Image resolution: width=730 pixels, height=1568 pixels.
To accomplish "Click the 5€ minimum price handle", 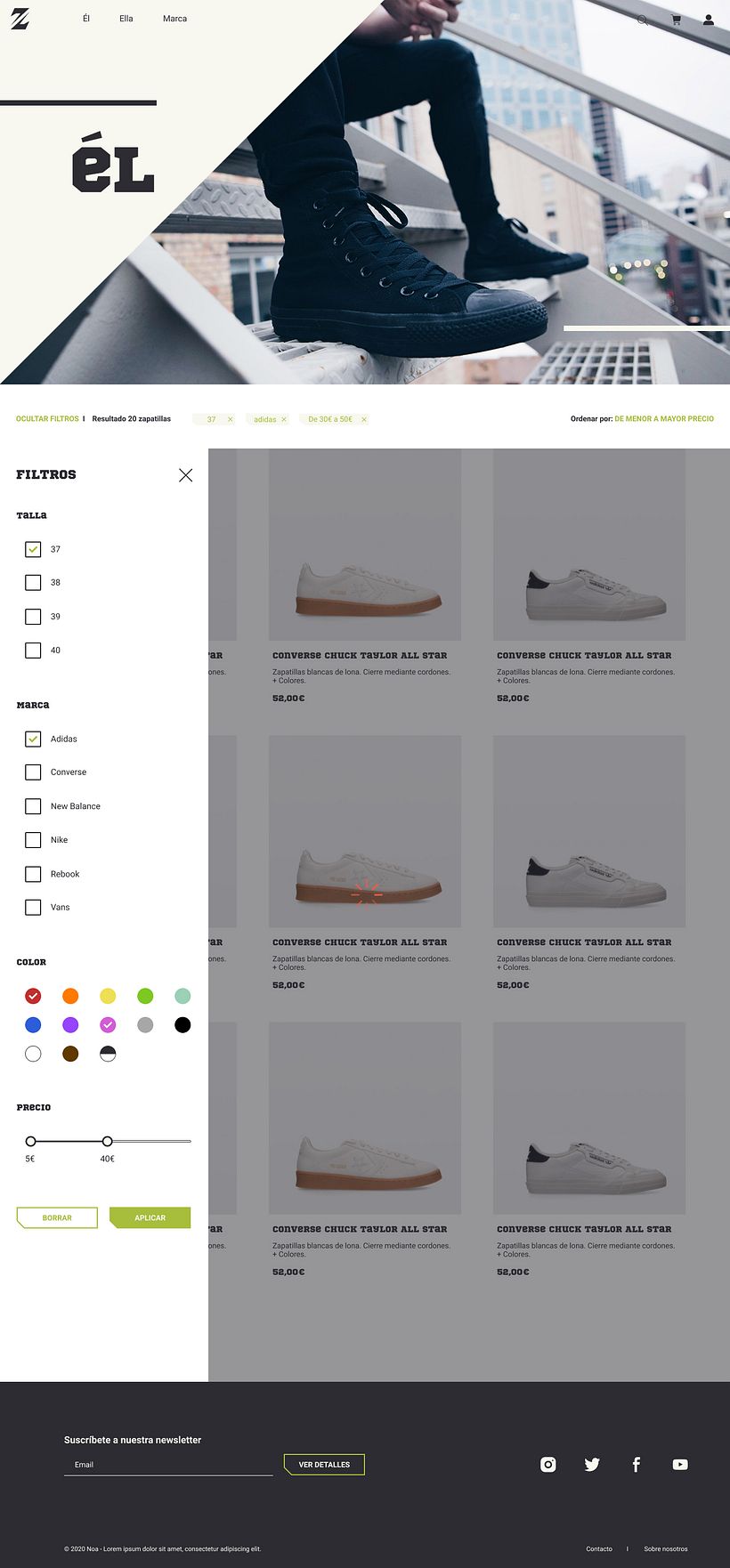I will [30, 1141].
